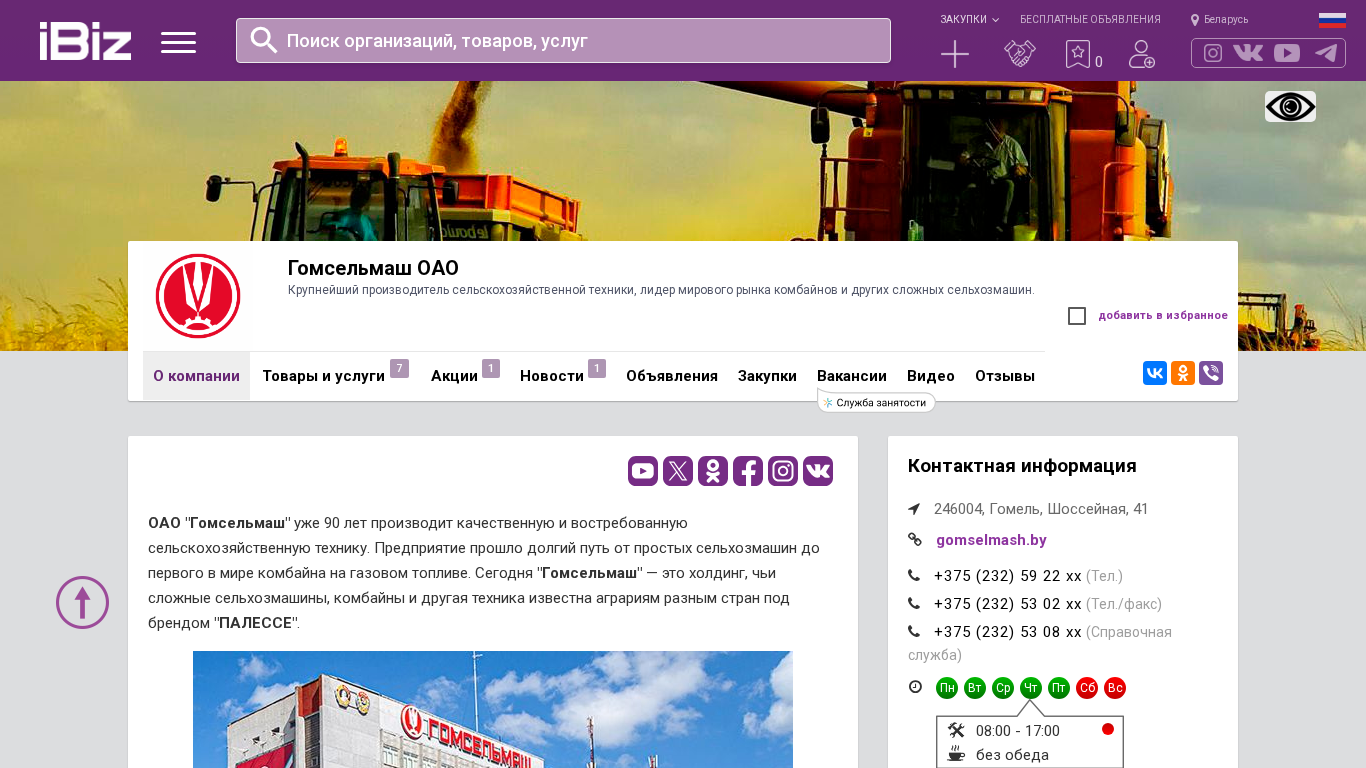Click the iBiz logo
This screenshot has height=768, width=1366.
pos(85,41)
